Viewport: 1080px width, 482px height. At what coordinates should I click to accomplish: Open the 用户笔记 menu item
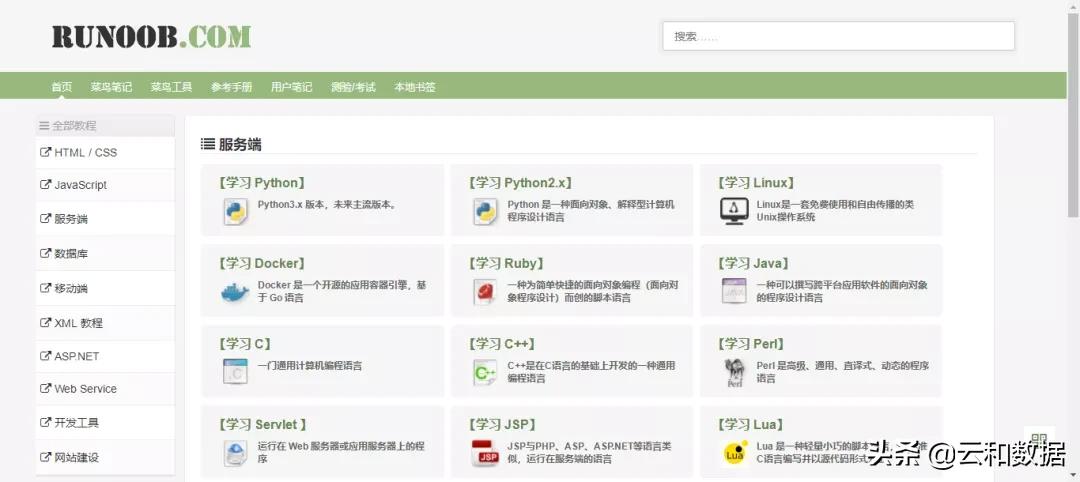point(291,87)
